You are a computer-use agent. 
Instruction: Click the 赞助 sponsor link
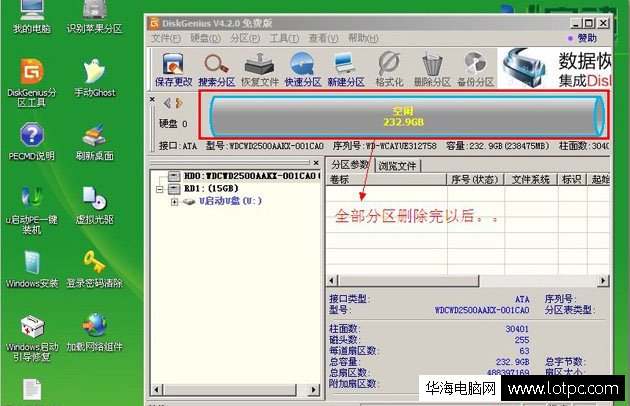tap(586, 38)
